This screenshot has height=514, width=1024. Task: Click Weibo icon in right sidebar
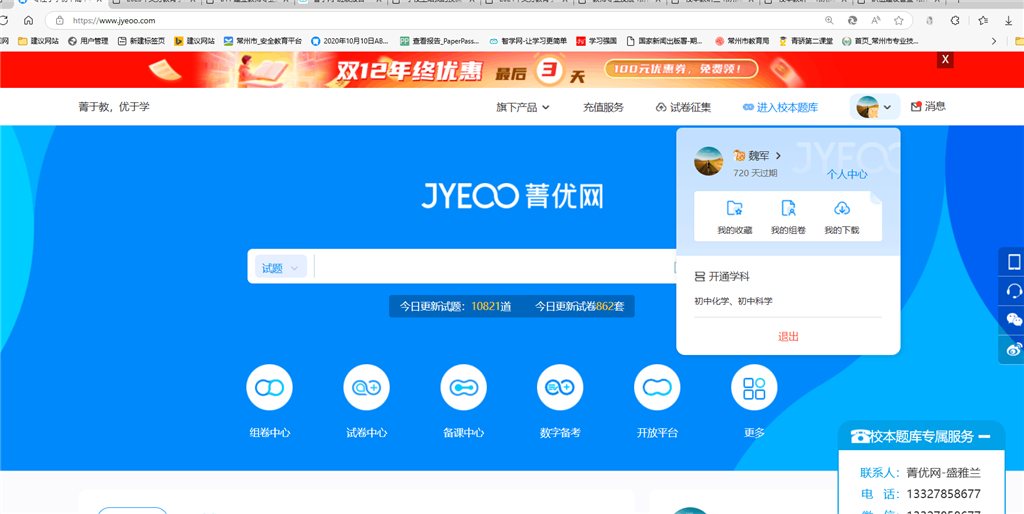coord(1014,349)
